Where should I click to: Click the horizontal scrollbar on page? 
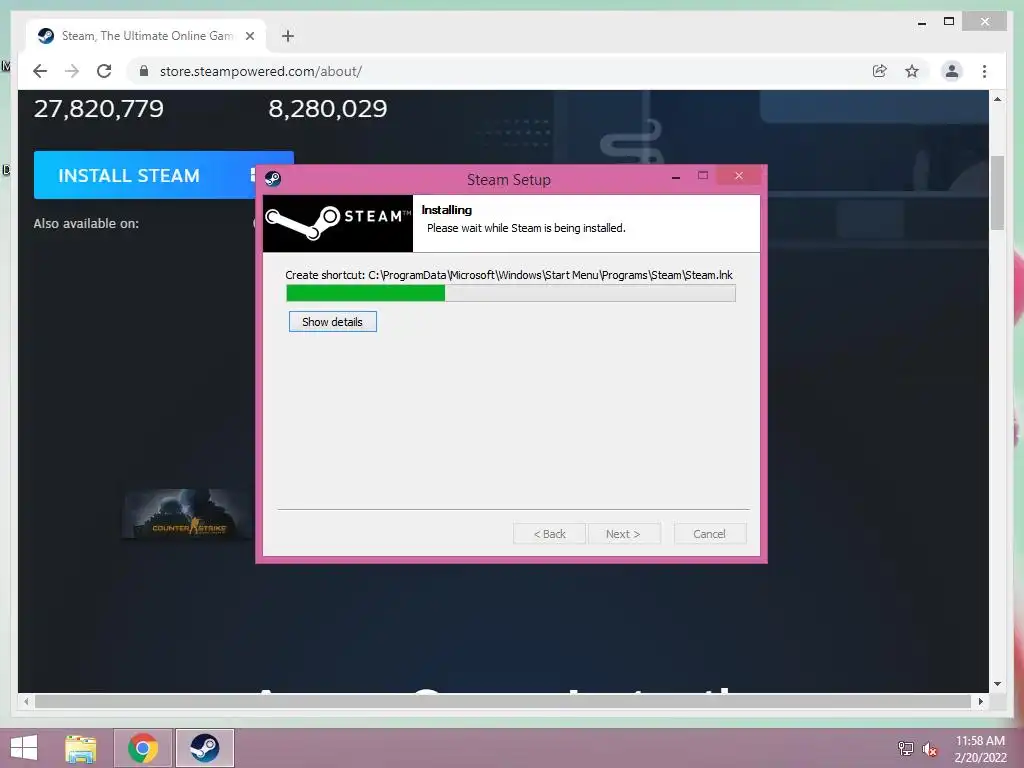point(503,701)
